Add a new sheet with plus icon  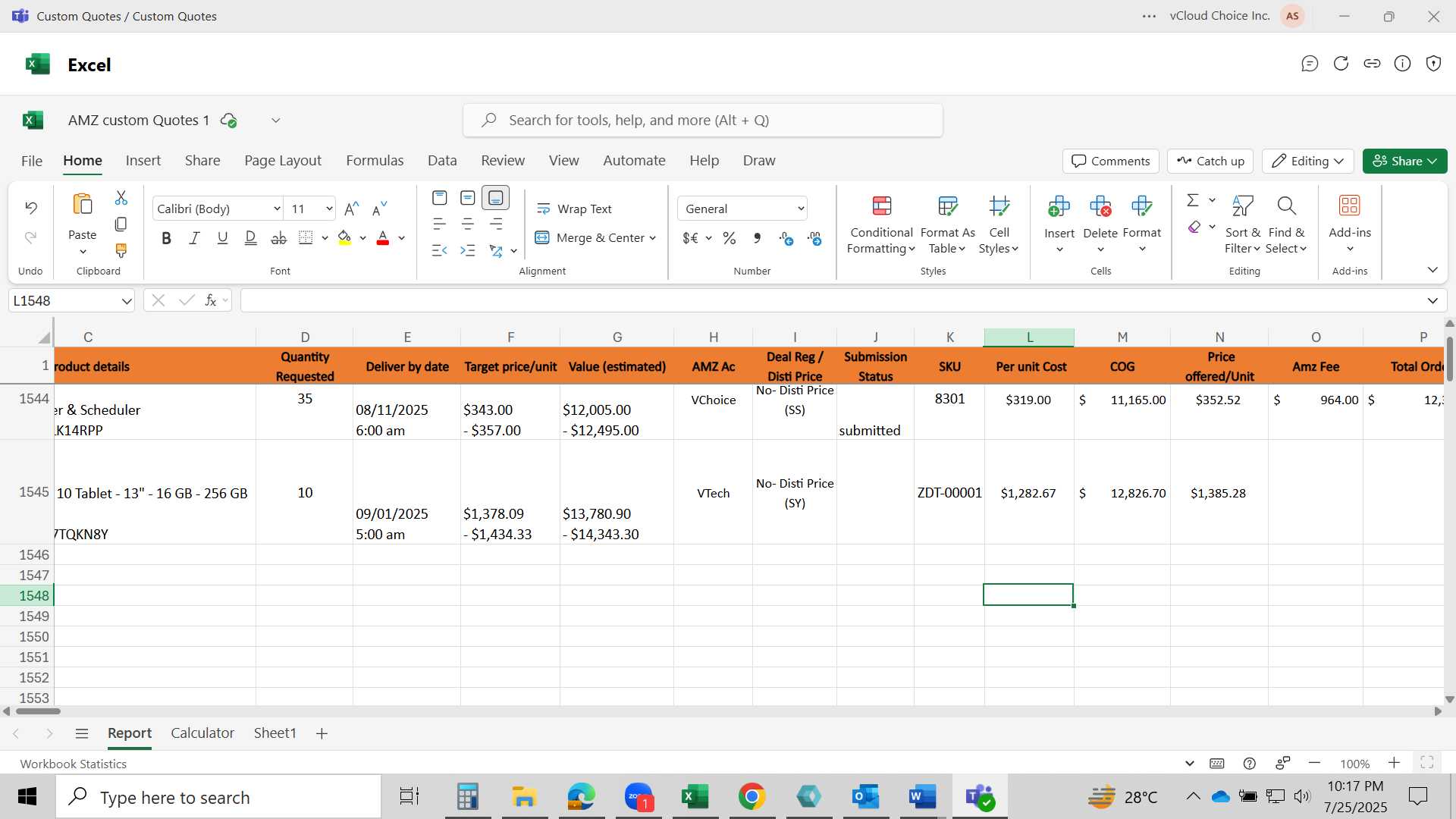322,733
